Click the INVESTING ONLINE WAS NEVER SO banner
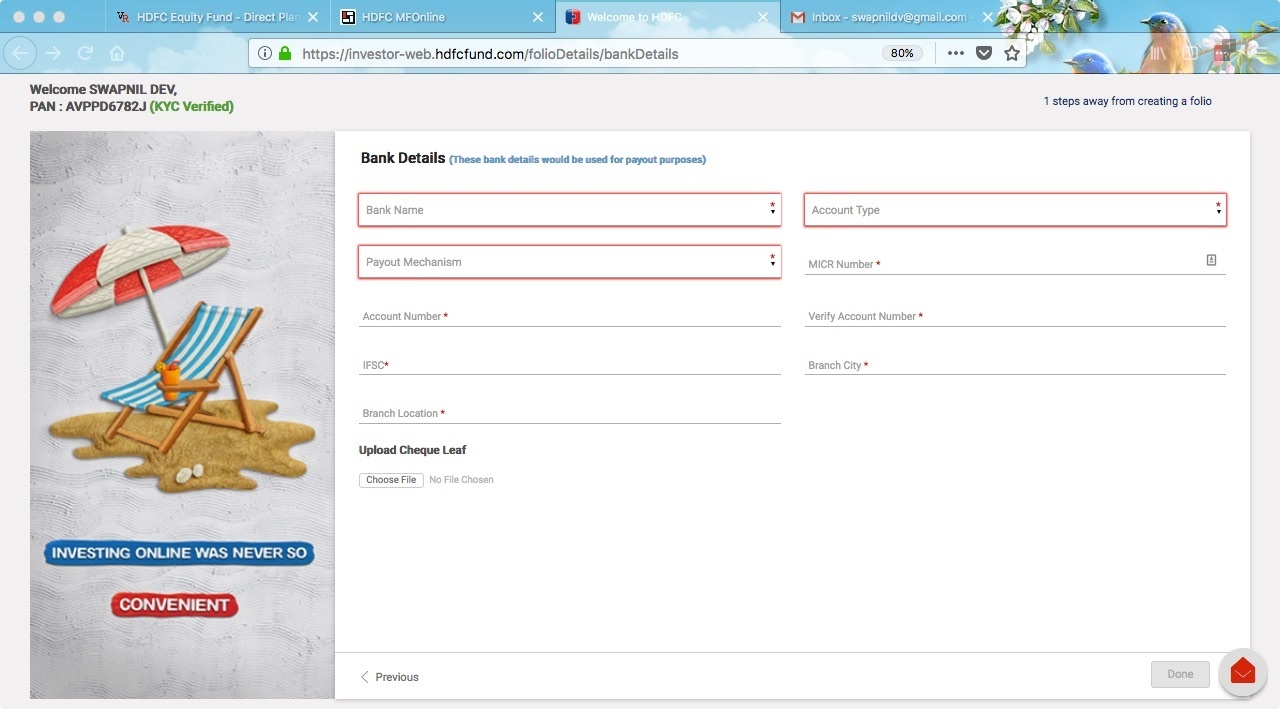Image resolution: width=1280 pixels, height=709 pixels. pos(180,553)
